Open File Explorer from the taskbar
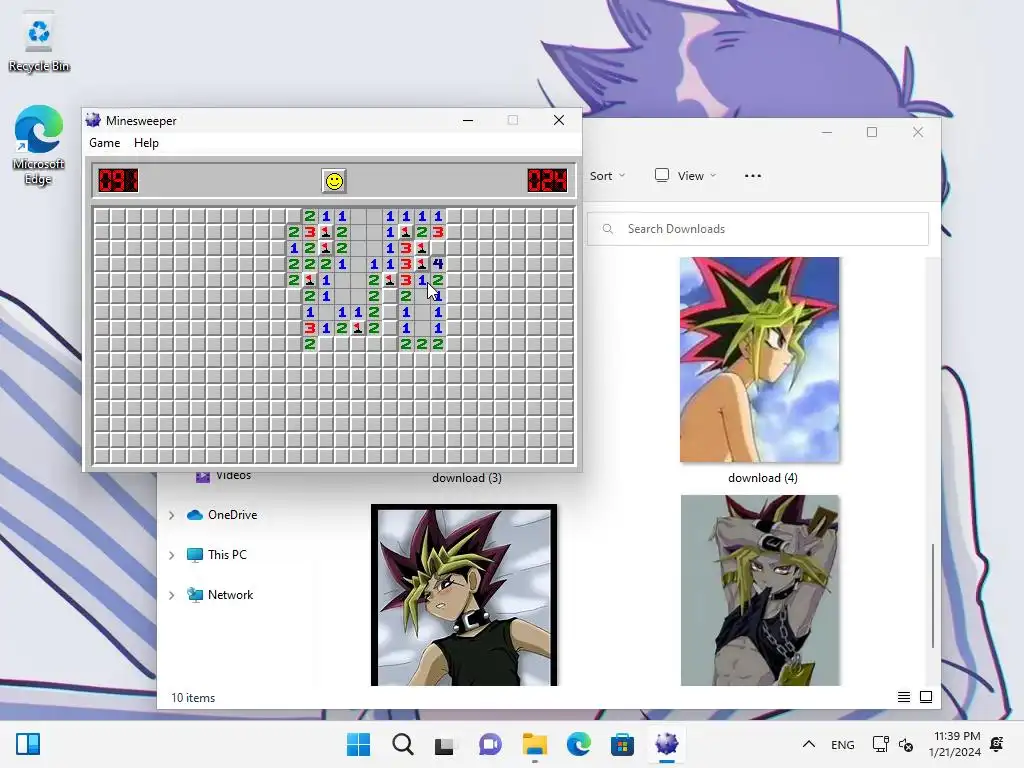This screenshot has width=1024, height=768. (535, 744)
